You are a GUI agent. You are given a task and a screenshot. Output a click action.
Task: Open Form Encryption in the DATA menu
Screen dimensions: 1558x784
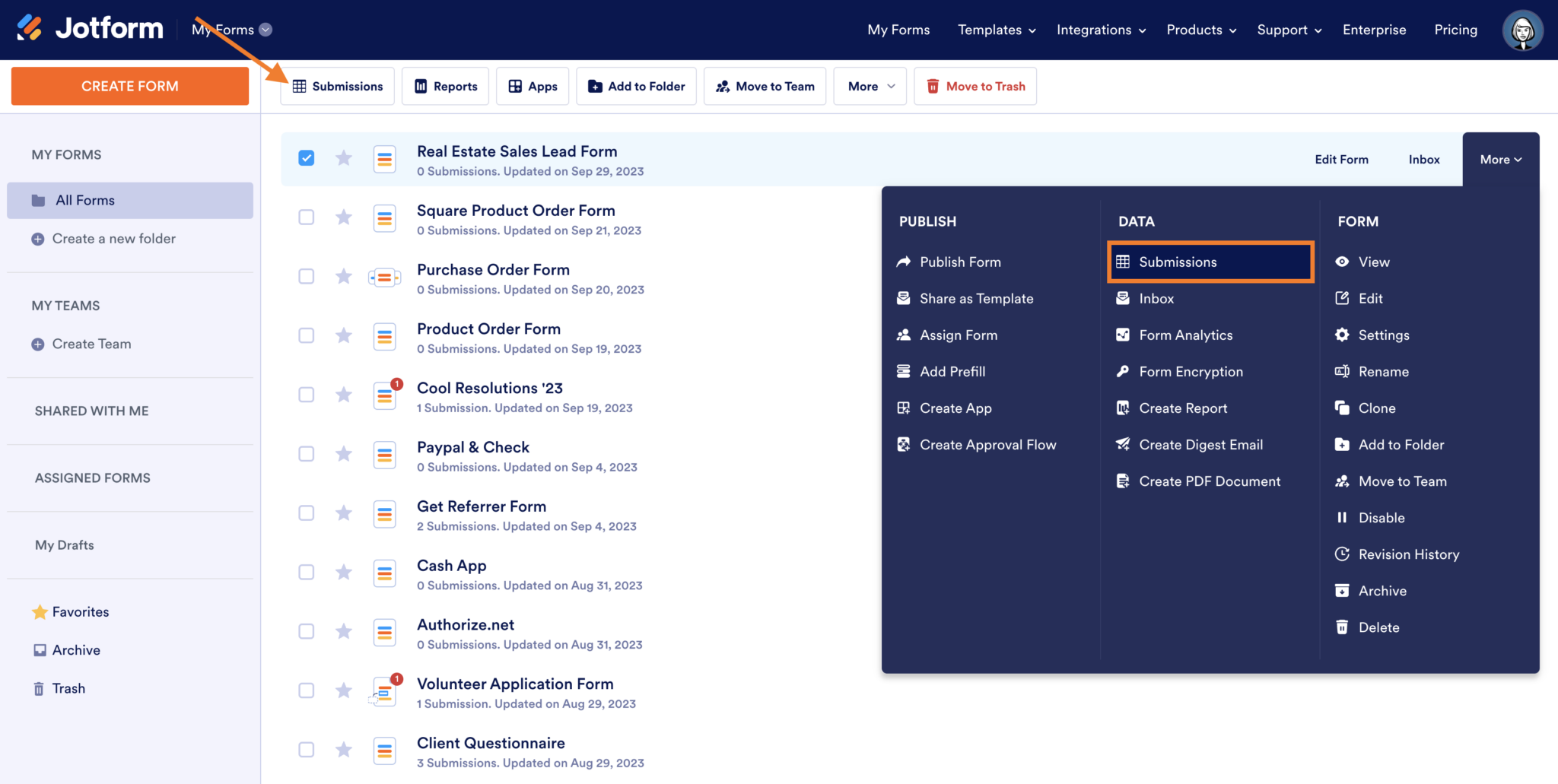[1191, 371]
